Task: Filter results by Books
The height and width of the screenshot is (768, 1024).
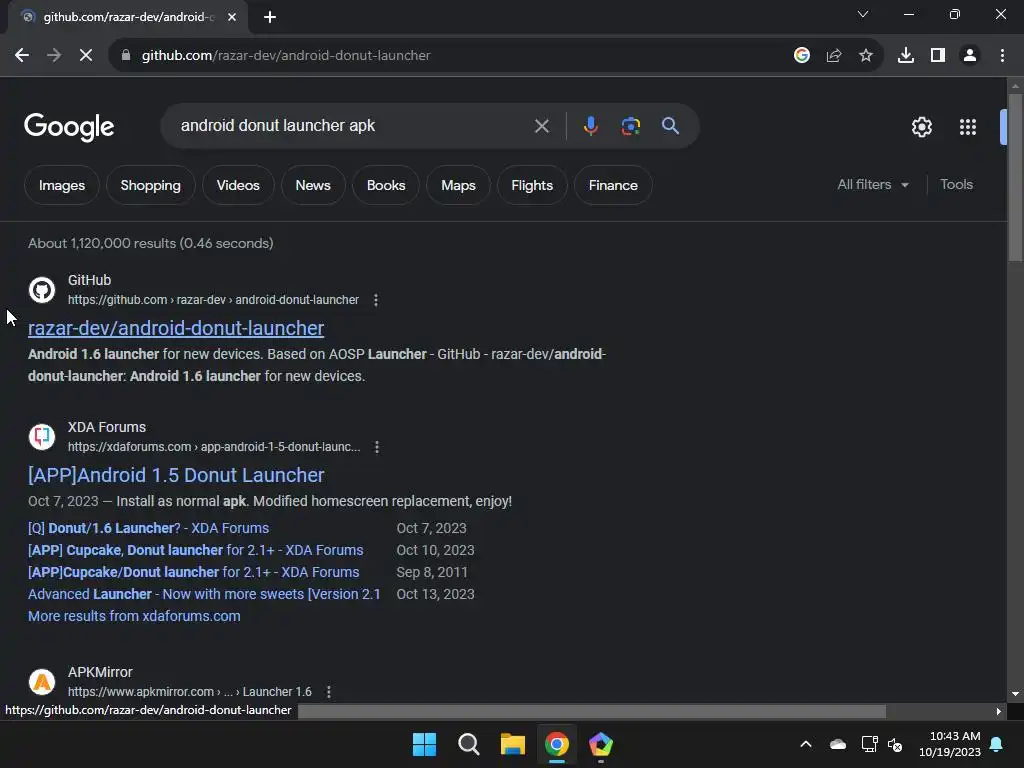Action: tap(386, 185)
